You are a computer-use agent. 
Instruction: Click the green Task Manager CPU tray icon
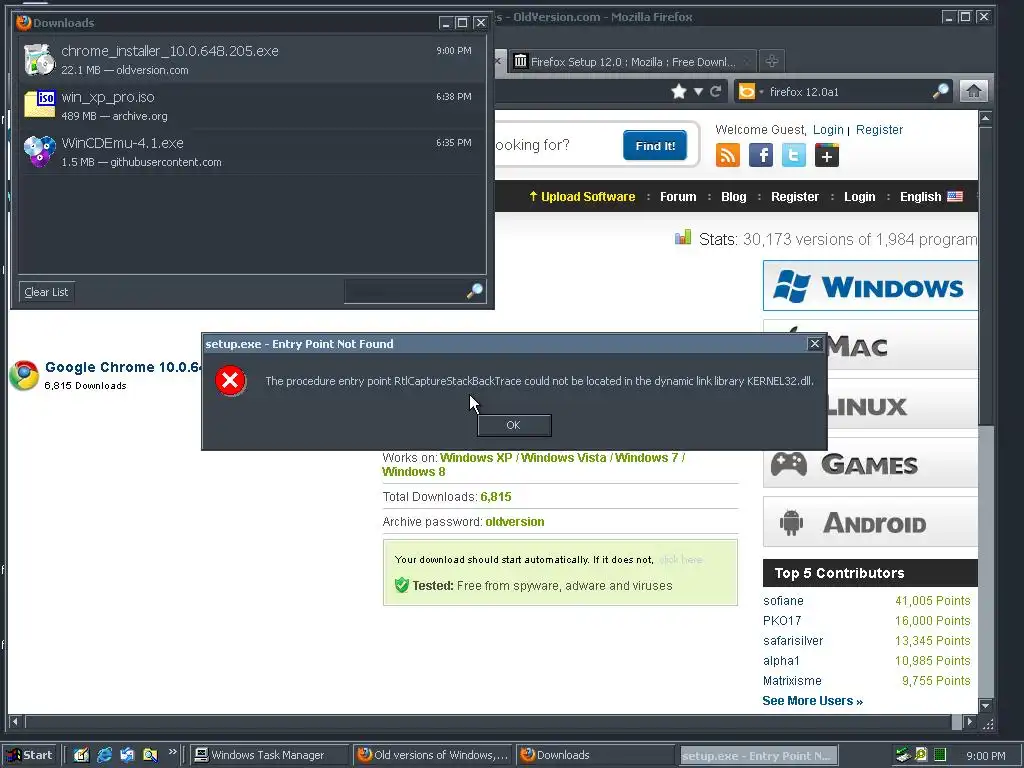coord(940,755)
